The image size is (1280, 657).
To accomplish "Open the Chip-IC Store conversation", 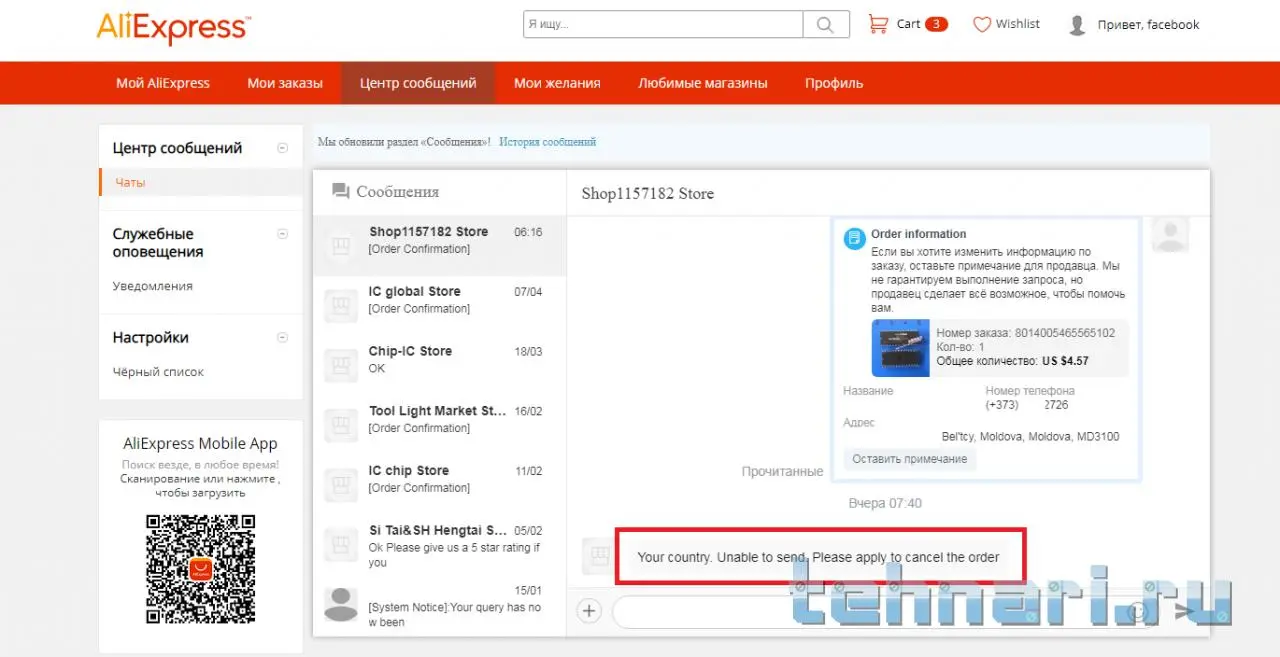I will [x=439, y=365].
